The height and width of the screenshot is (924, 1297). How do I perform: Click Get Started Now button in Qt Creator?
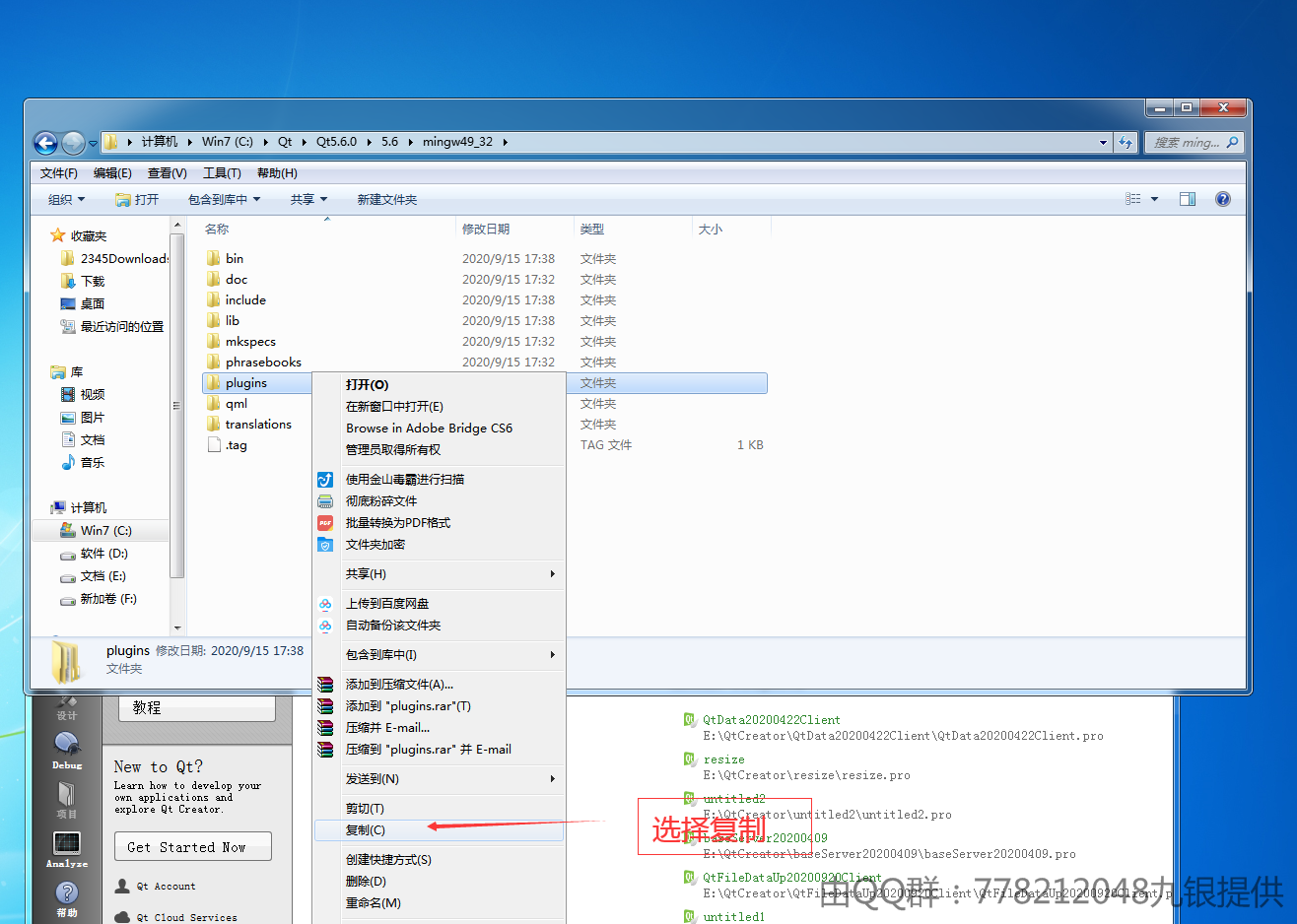(193, 847)
